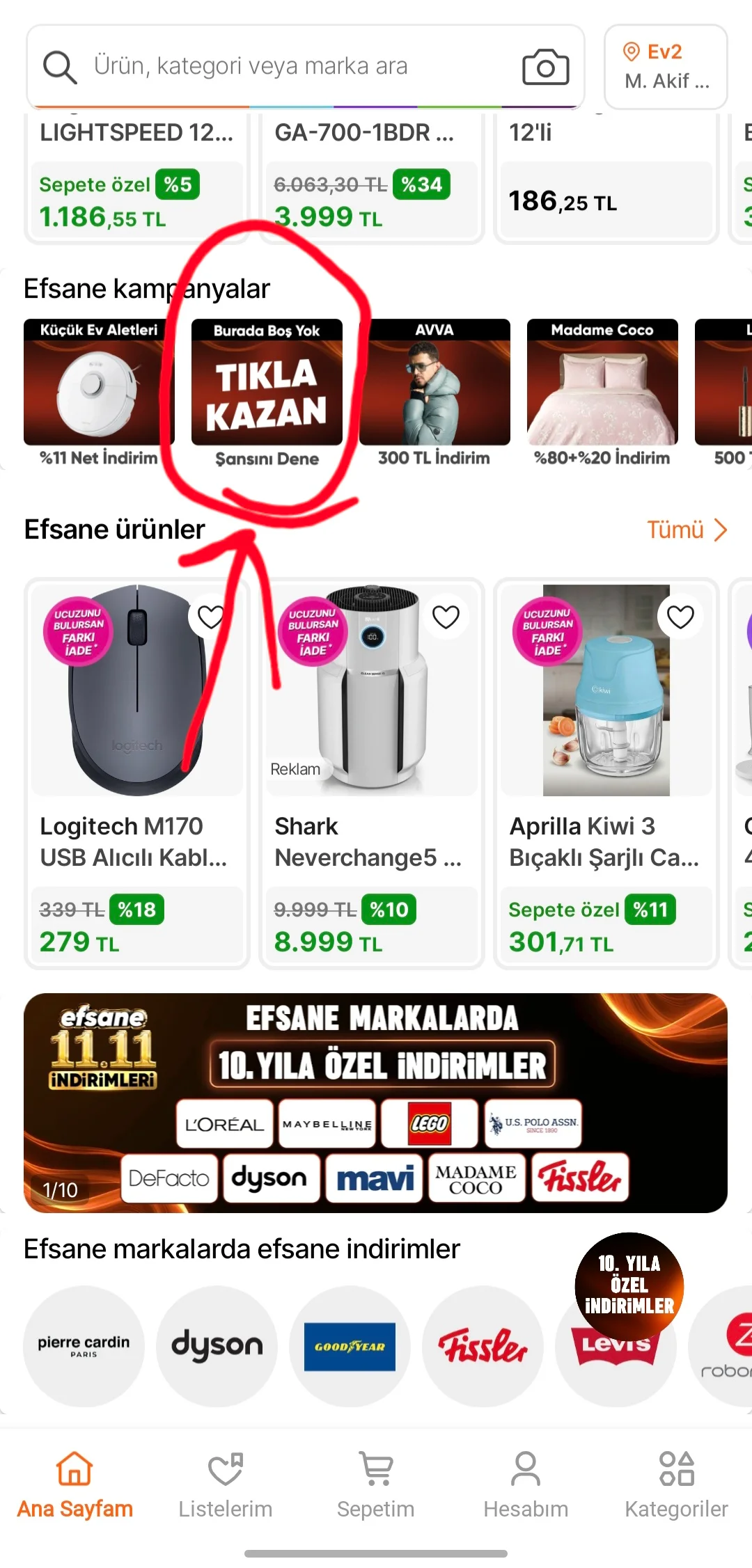Open Sepetim cart icon

pos(376,1468)
